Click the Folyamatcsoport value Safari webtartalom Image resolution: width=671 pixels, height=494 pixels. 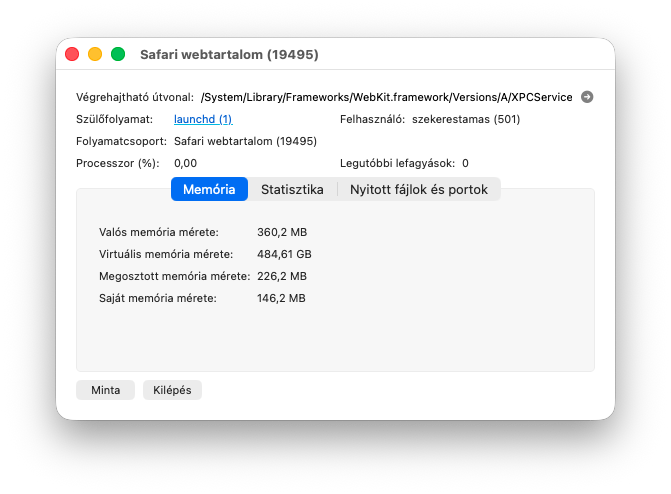[x=245, y=141]
